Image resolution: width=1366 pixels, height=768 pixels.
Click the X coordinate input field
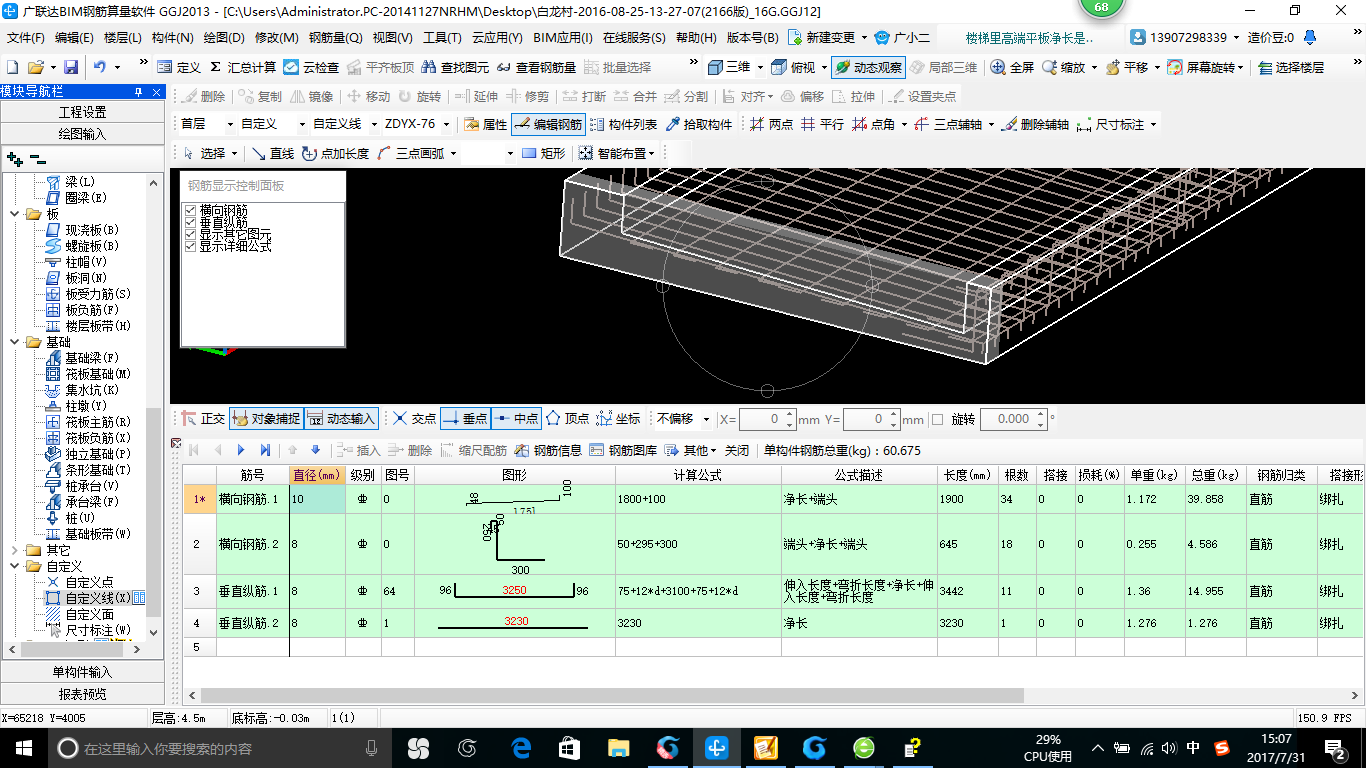pyautogui.click(x=768, y=419)
